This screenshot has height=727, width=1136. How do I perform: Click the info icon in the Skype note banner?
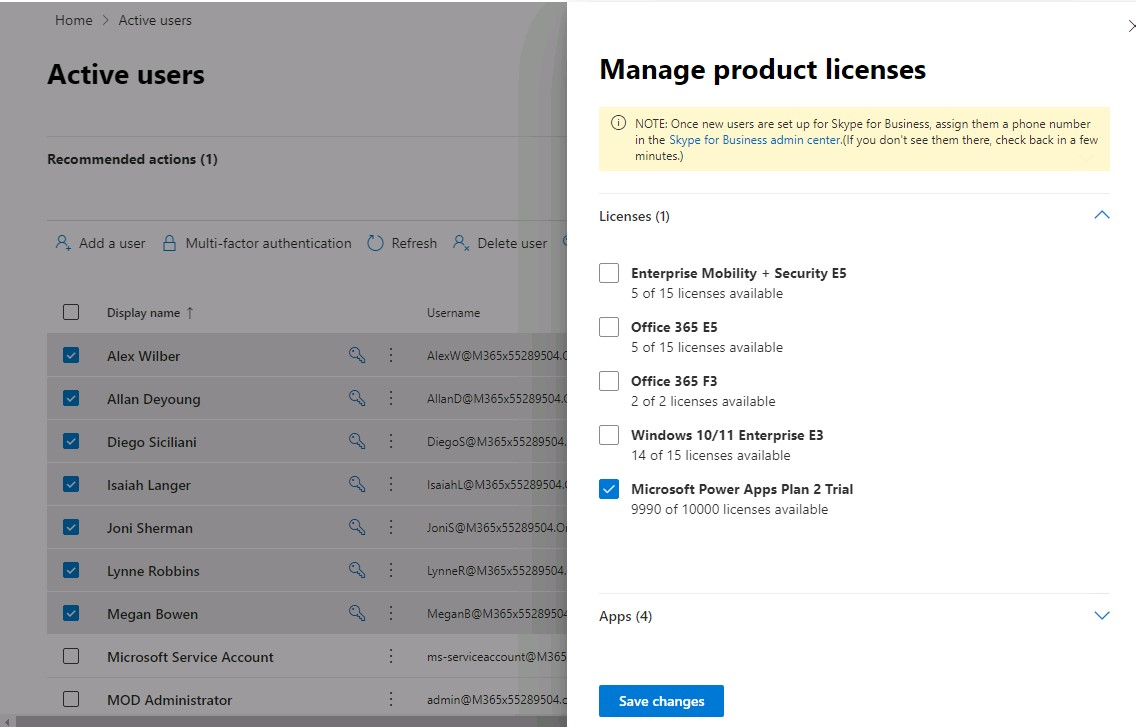[x=618, y=122]
